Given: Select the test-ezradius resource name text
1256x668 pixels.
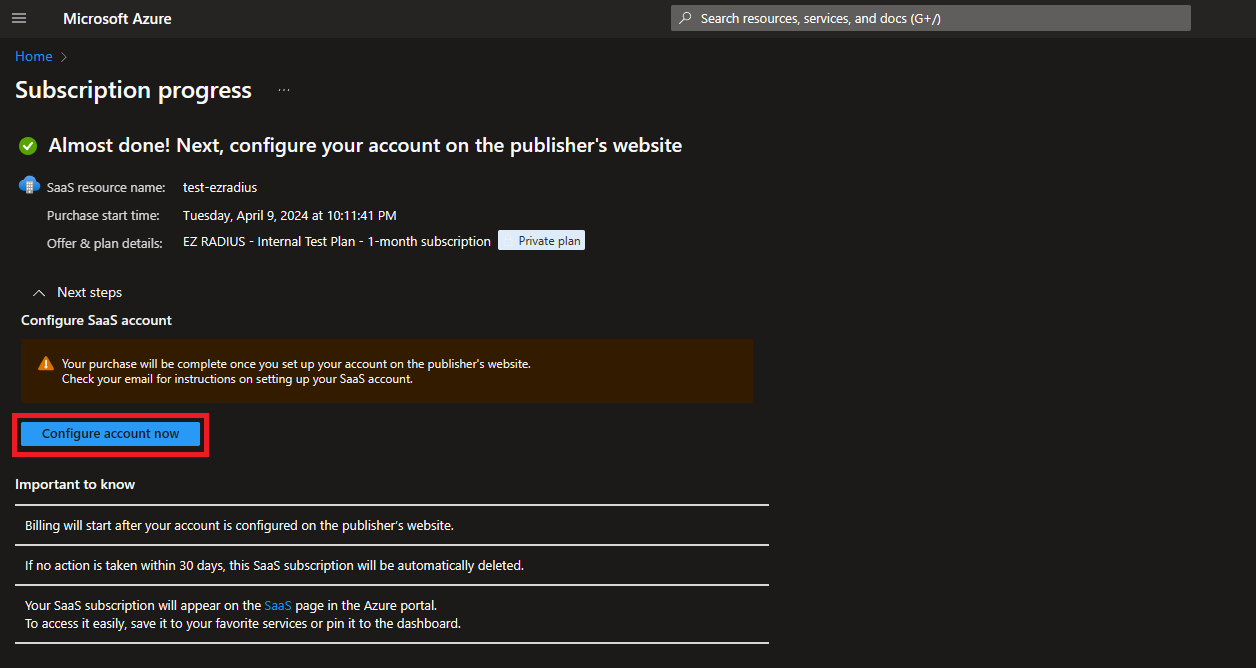Looking at the screenshot, I should pyautogui.click(x=220, y=188).
